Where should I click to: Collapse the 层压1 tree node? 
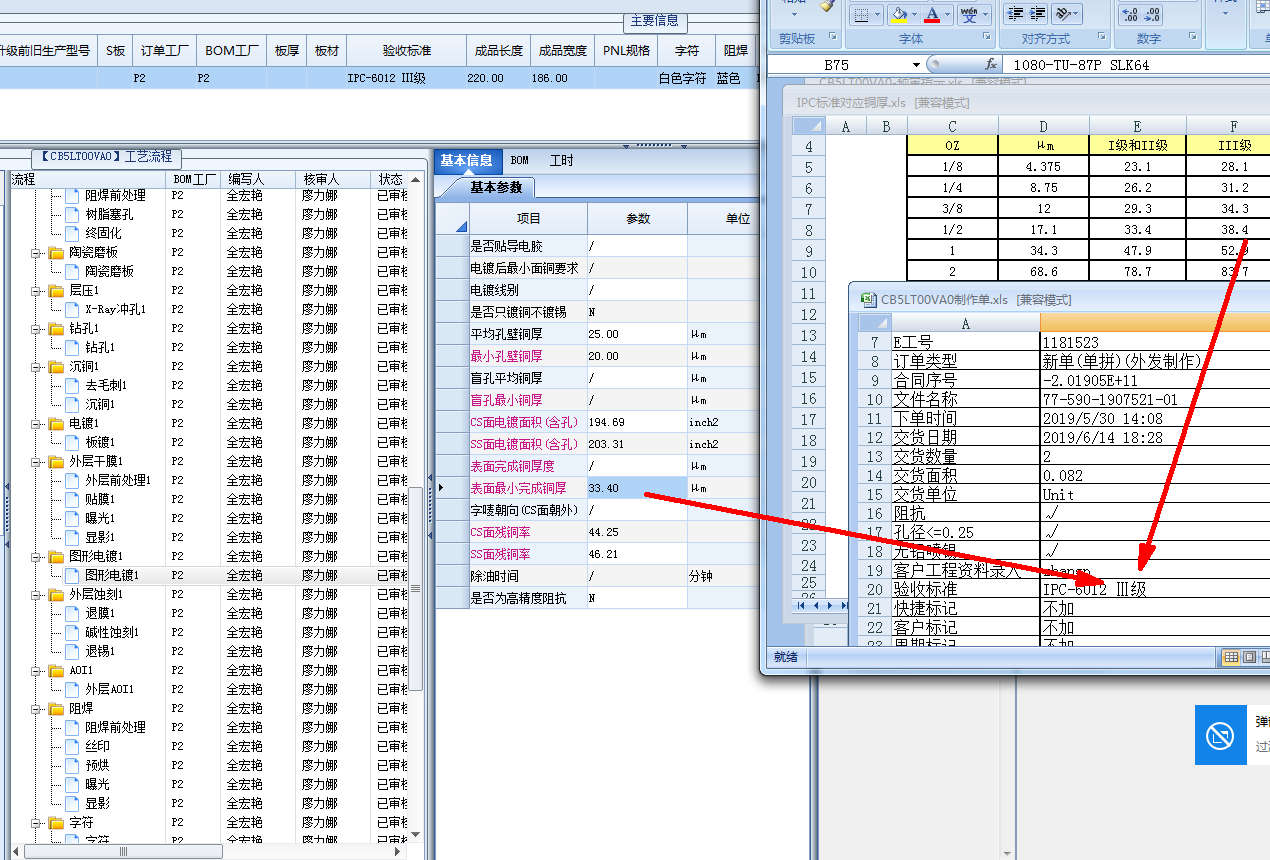click(x=35, y=290)
